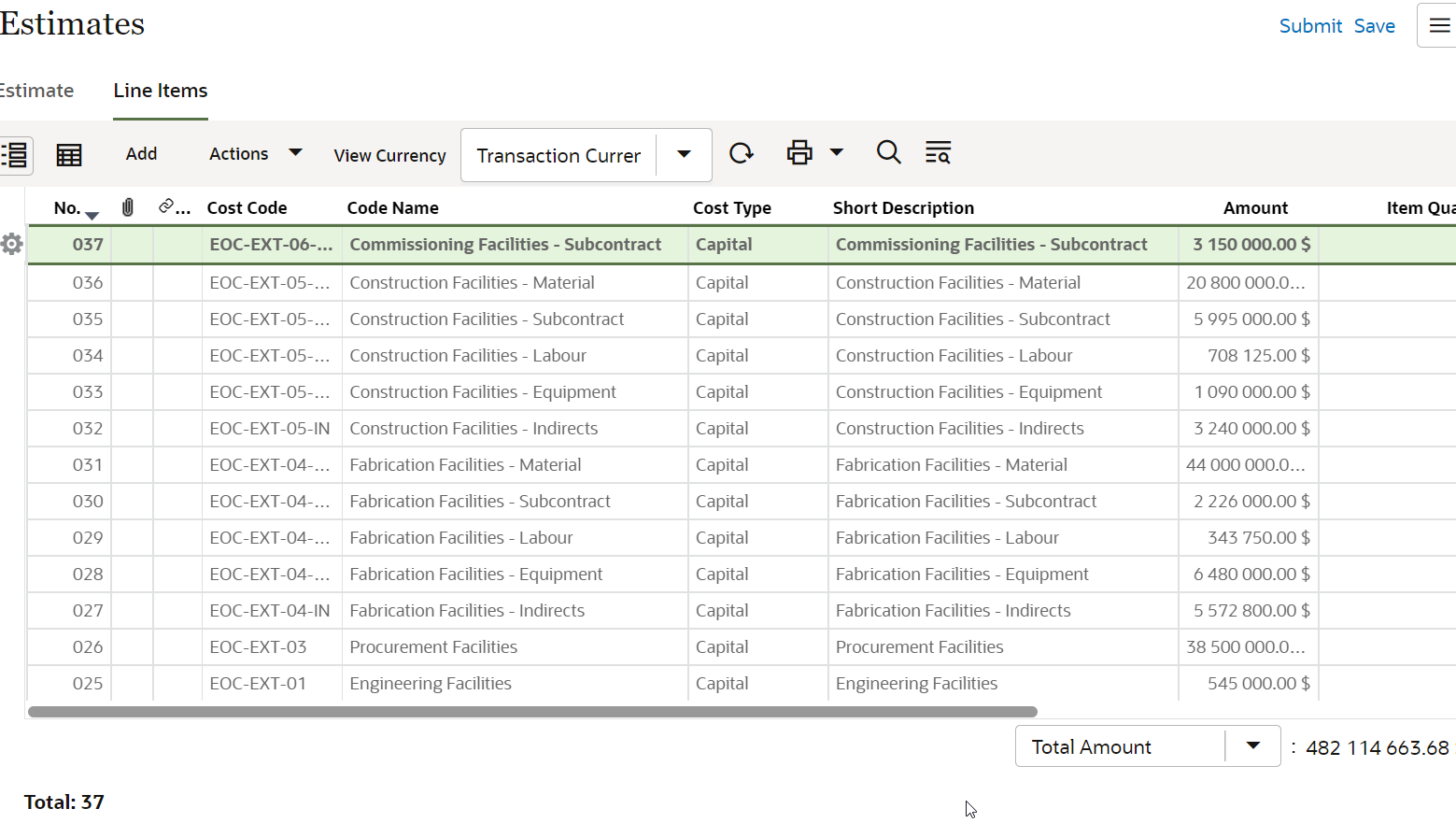Open the search magnifier icon
This screenshot has height=823, width=1456.
pyautogui.click(x=888, y=152)
